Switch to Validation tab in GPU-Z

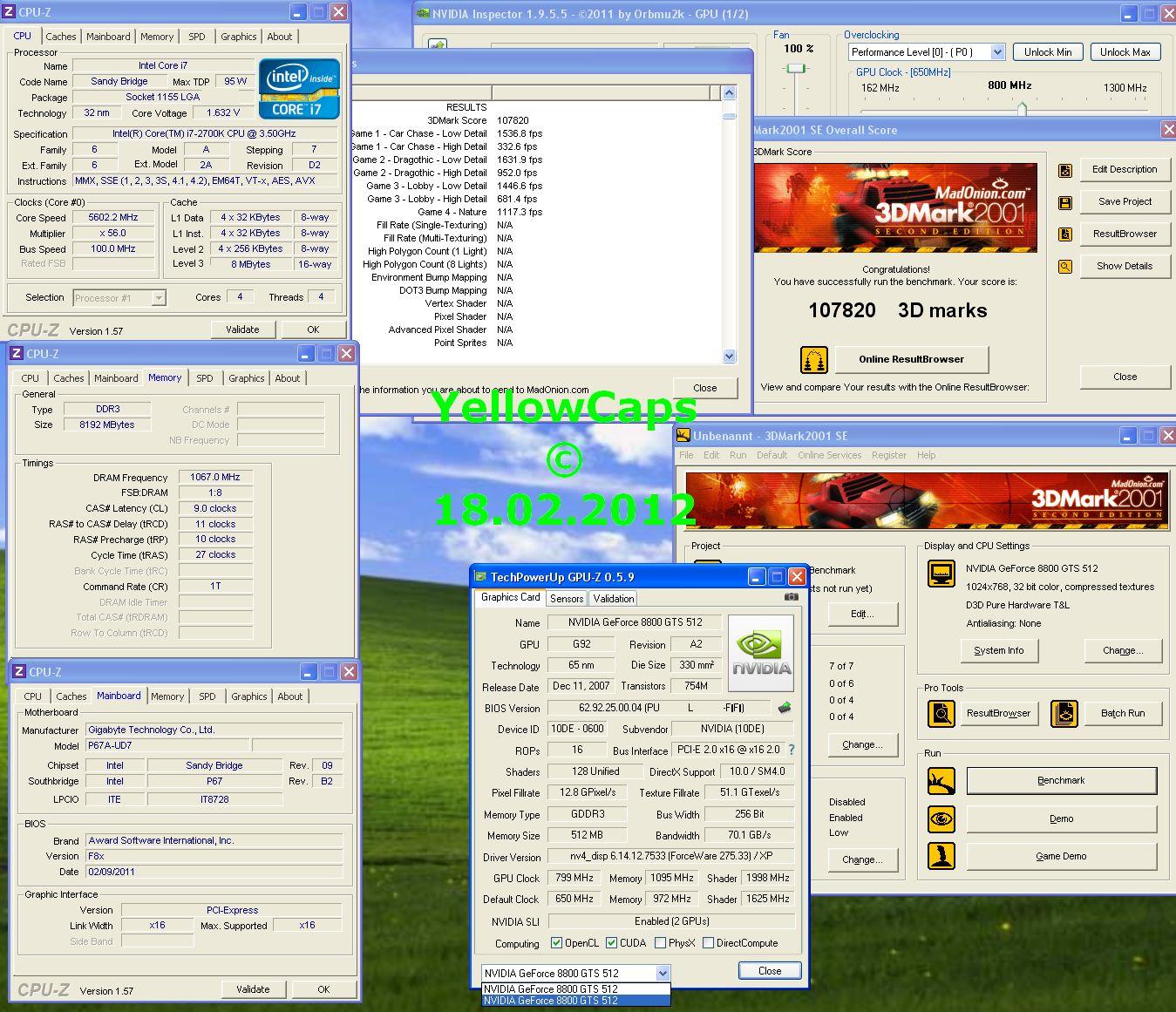[614, 599]
